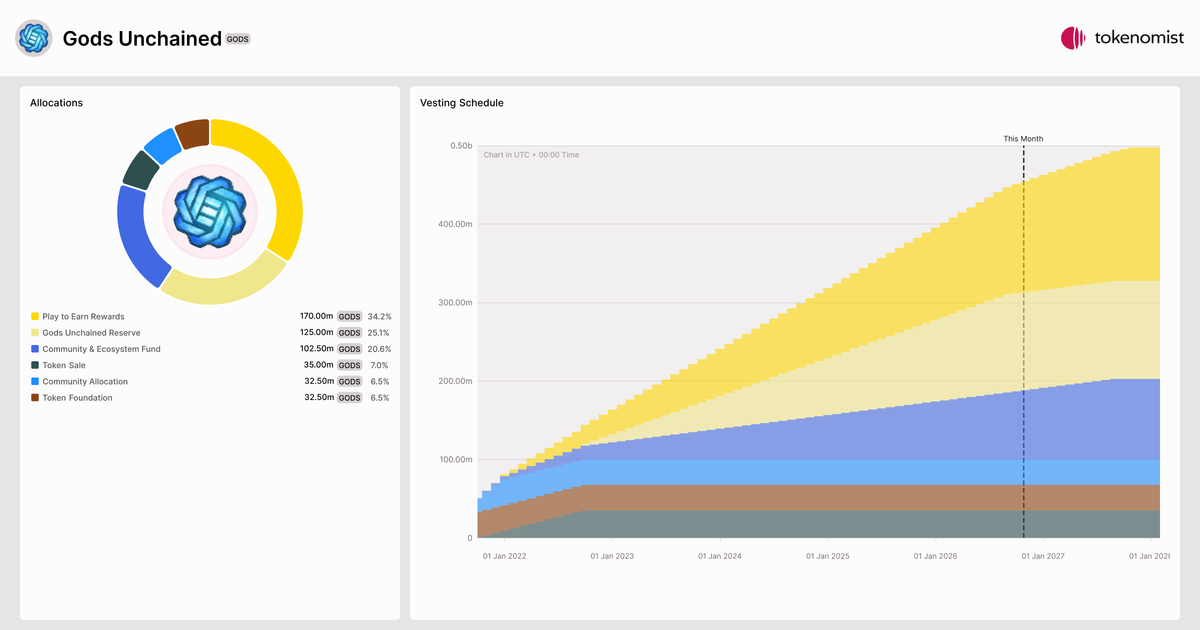
Task: Click the Gods Unchained logo beside the page title
Action: [33, 38]
